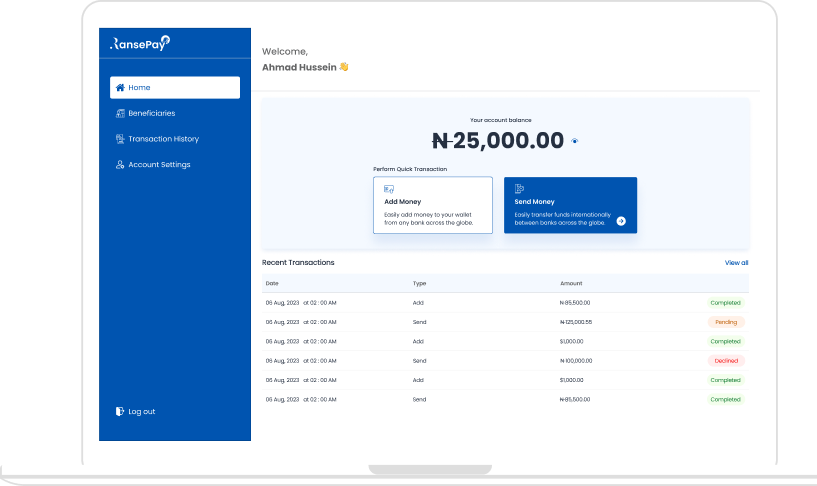This screenshot has height=486, width=817.
Task: Click the Beneficiaries sidebar icon
Action: pos(120,114)
